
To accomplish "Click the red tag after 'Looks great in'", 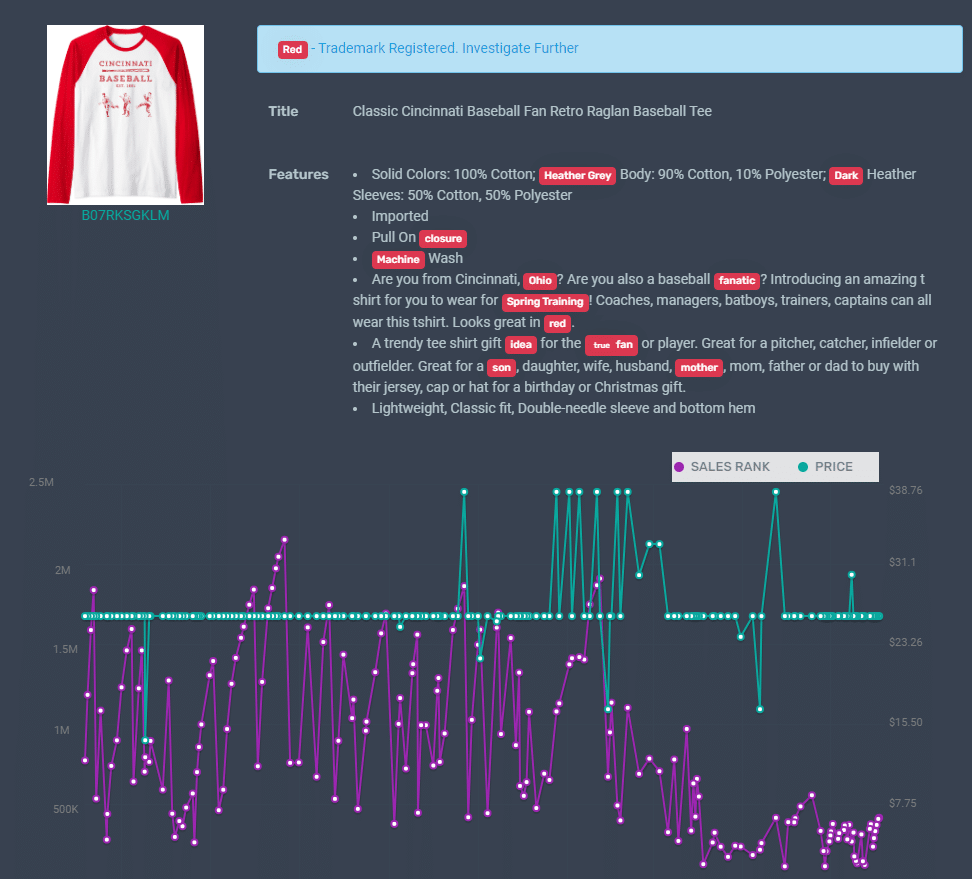I will (557, 324).
